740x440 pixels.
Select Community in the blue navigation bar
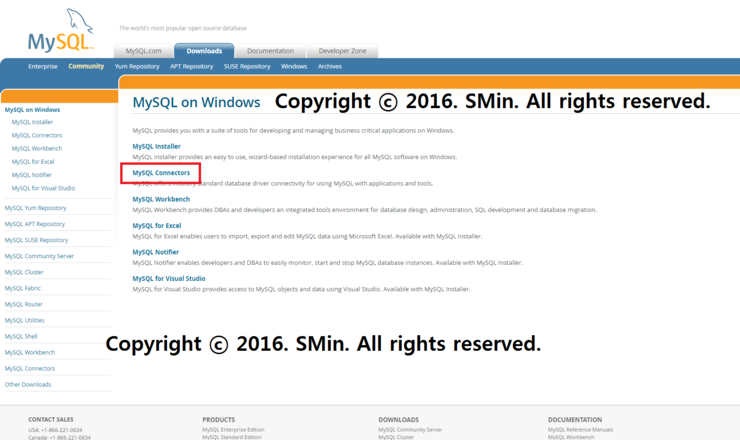point(86,66)
